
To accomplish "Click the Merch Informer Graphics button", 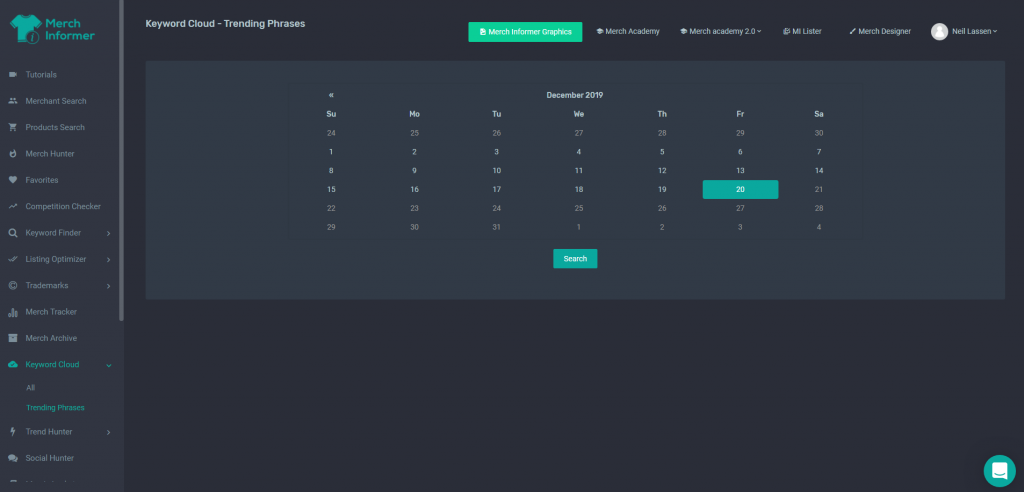I will (x=525, y=32).
